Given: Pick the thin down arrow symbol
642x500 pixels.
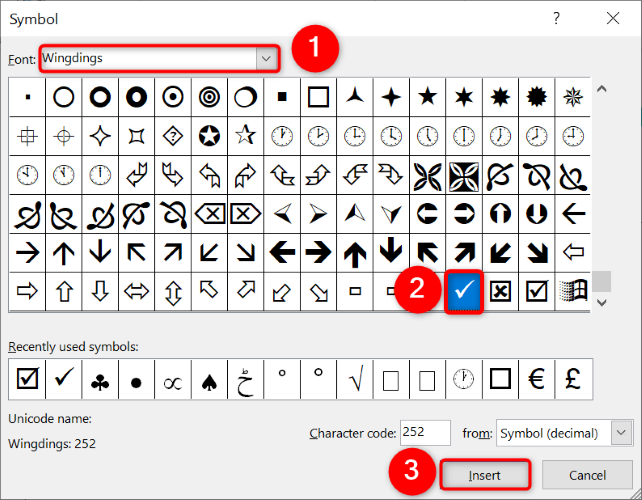Looking at the screenshot, I should click(100, 252).
